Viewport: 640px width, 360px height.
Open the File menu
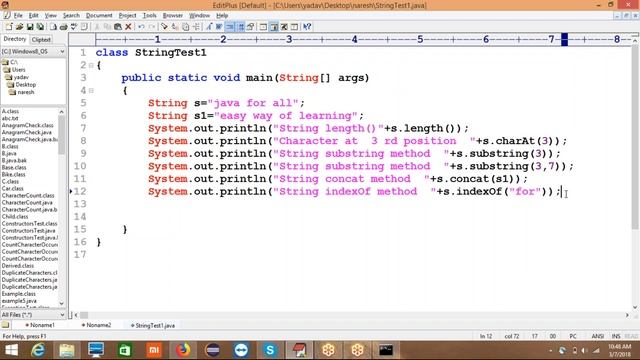[x=18, y=16]
